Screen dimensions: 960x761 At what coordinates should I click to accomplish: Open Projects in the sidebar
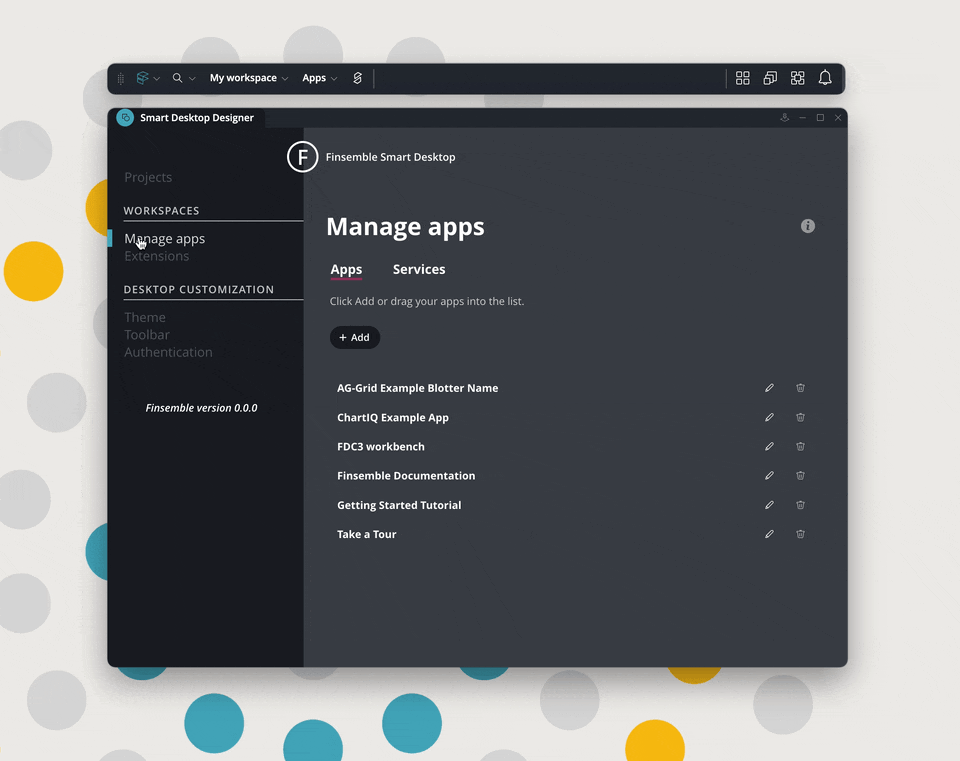[x=148, y=177]
